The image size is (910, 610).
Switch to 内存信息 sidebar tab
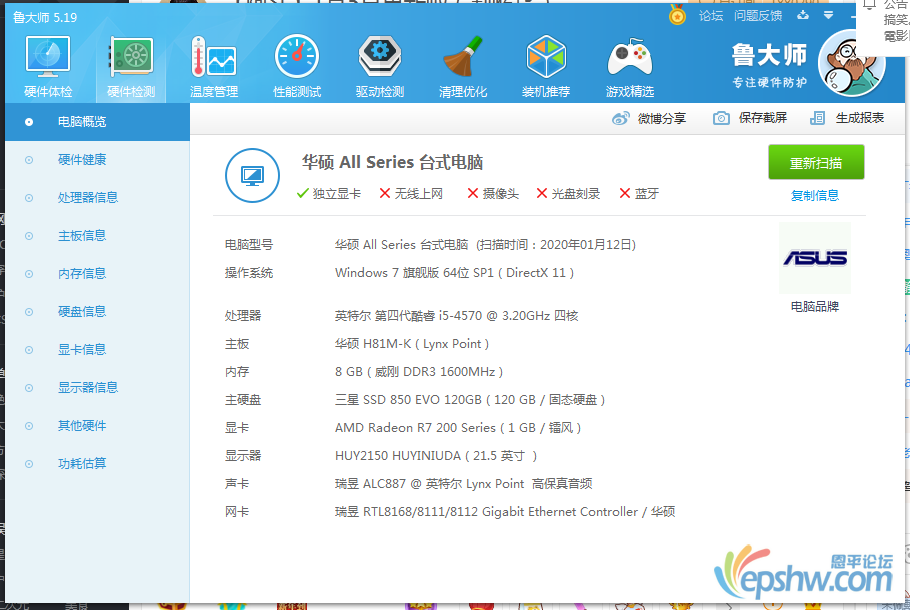pos(98,274)
